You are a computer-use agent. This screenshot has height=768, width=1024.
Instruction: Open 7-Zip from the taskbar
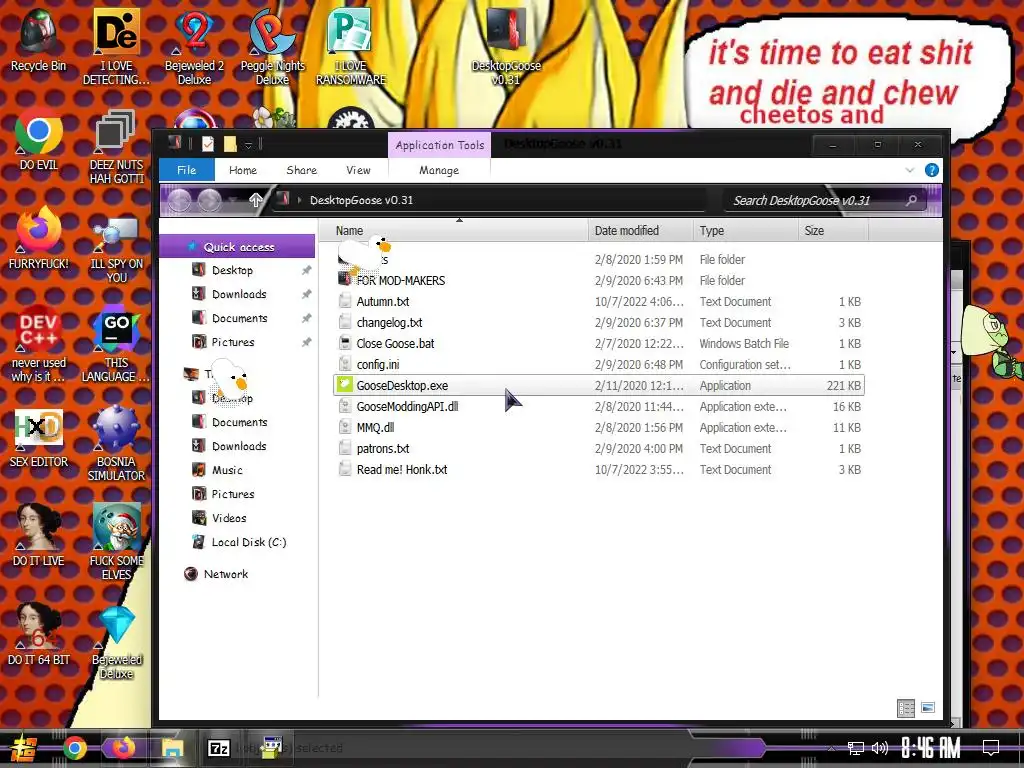click(x=218, y=748)
